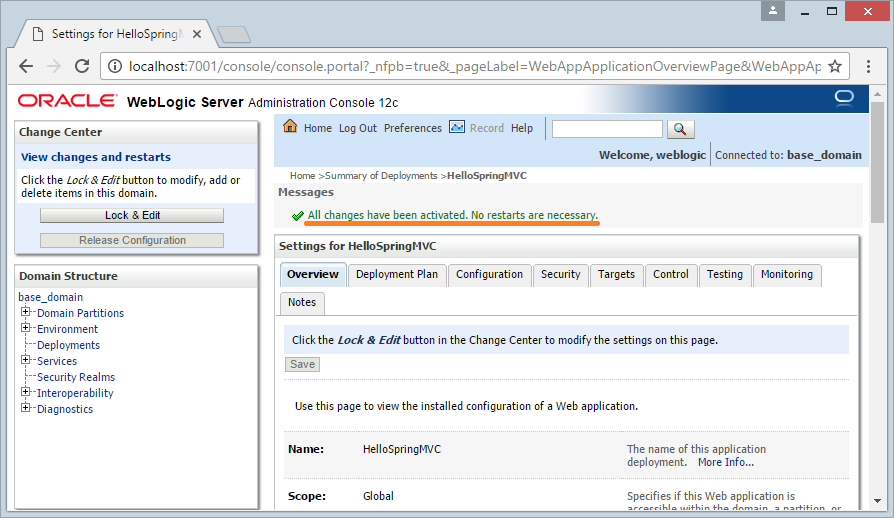Click the site information icon in the address bar
894x518 pixels.
click(115, 66)
